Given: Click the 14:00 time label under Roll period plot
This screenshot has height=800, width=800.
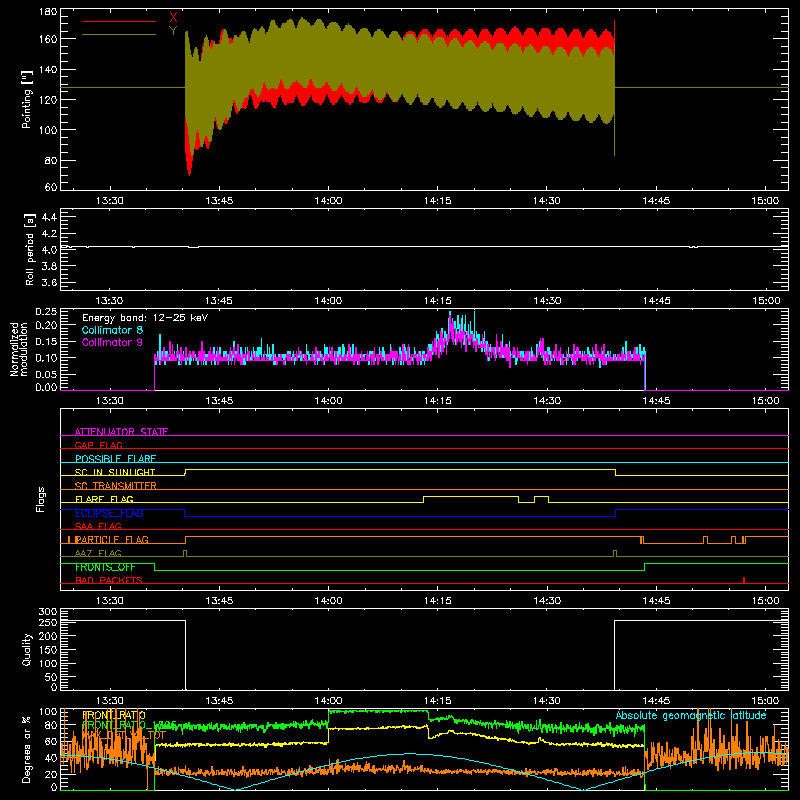Looking at the screenshot, I should point(329,301).
